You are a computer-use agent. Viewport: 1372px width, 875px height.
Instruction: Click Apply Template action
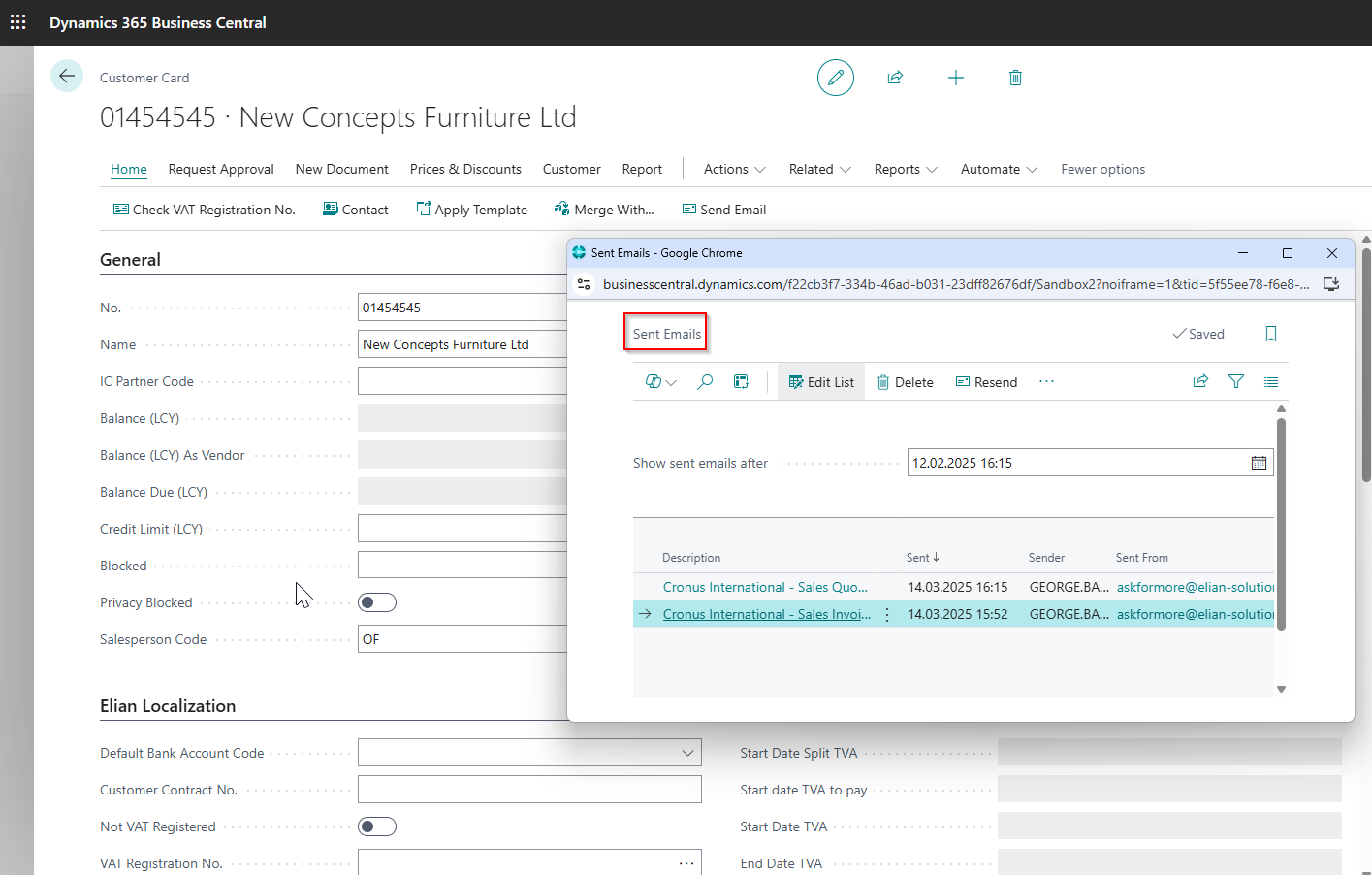pos(471,210)
